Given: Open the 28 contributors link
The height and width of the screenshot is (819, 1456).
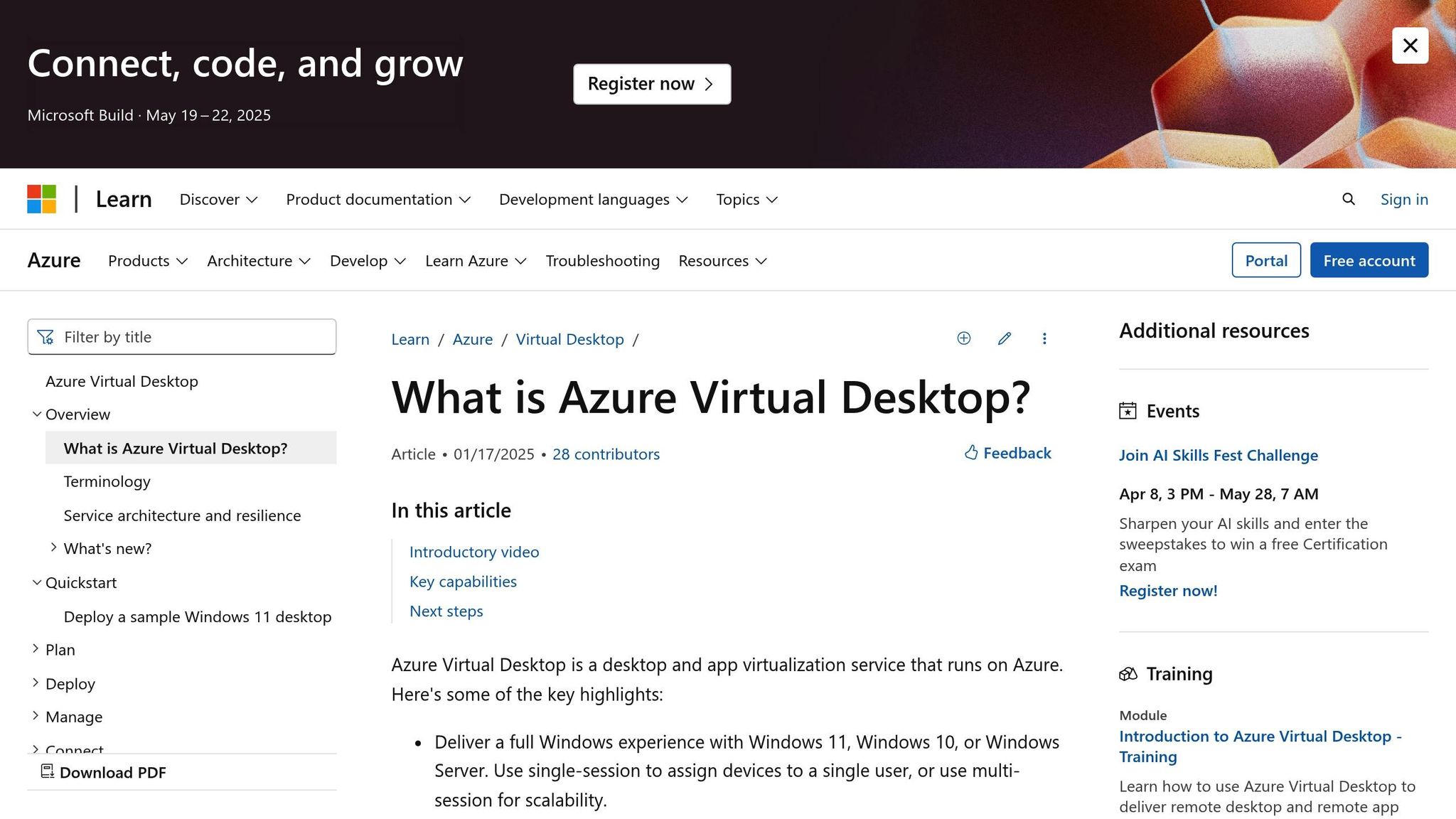Looking at the screenshot, I should point(606,454).
